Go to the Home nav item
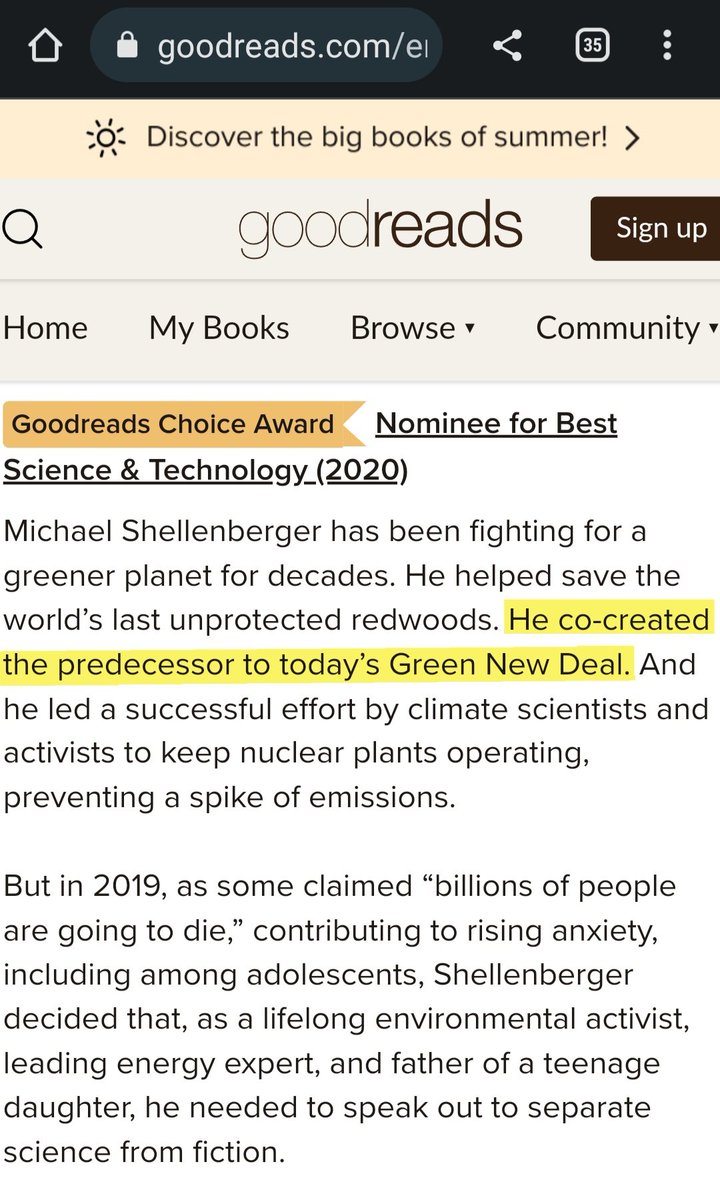The height and width of the screenshot is (1200, 720). click(45, 328)
